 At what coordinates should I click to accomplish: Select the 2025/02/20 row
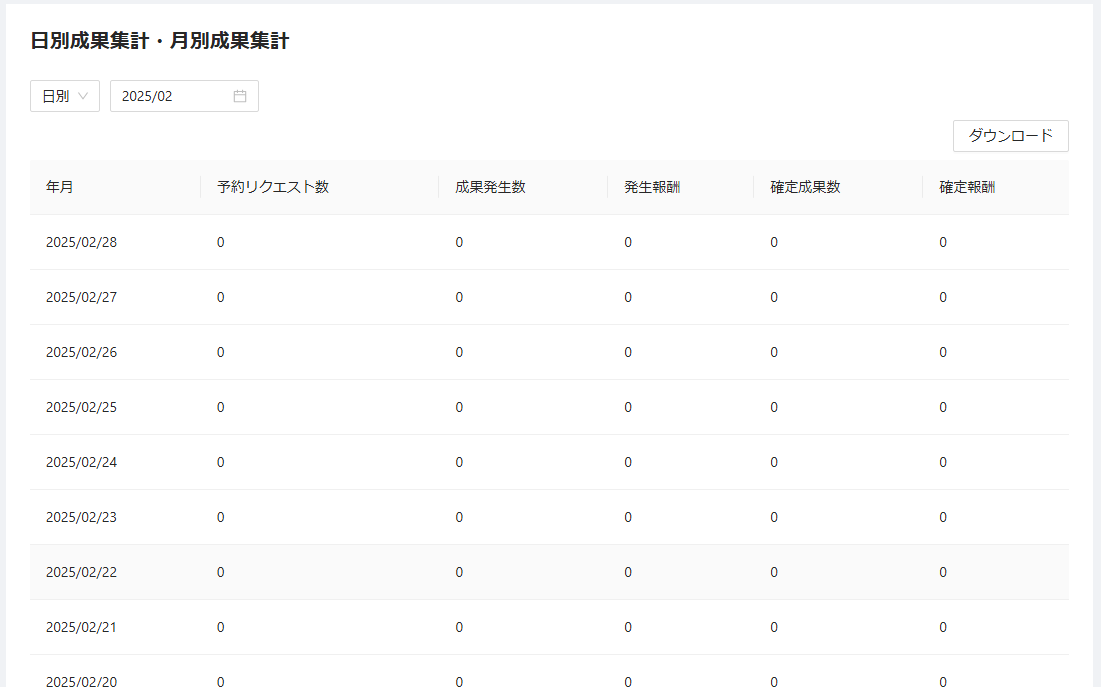[x=79, y=681]
